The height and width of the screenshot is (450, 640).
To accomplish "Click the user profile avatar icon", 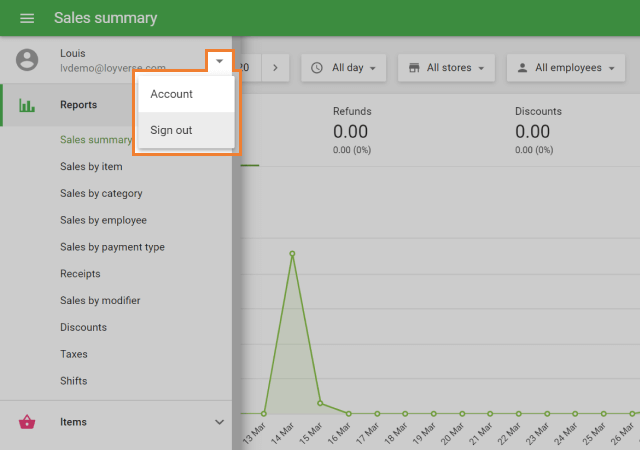I will coord(27,60).
